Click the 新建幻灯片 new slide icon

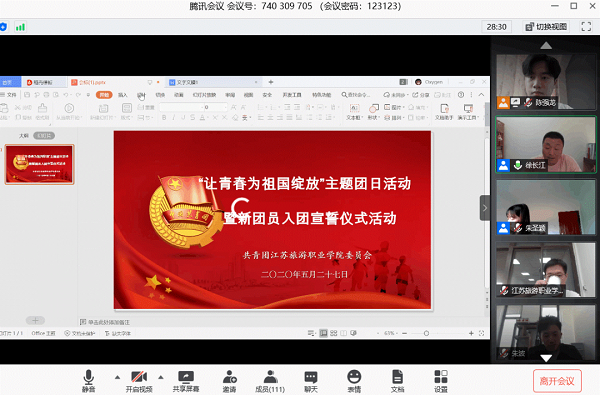point(103,108)
